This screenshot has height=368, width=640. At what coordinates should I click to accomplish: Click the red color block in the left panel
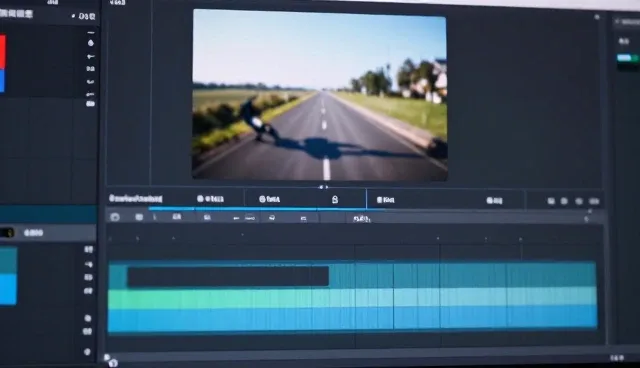pyautogui.click(x=2, y=52)
